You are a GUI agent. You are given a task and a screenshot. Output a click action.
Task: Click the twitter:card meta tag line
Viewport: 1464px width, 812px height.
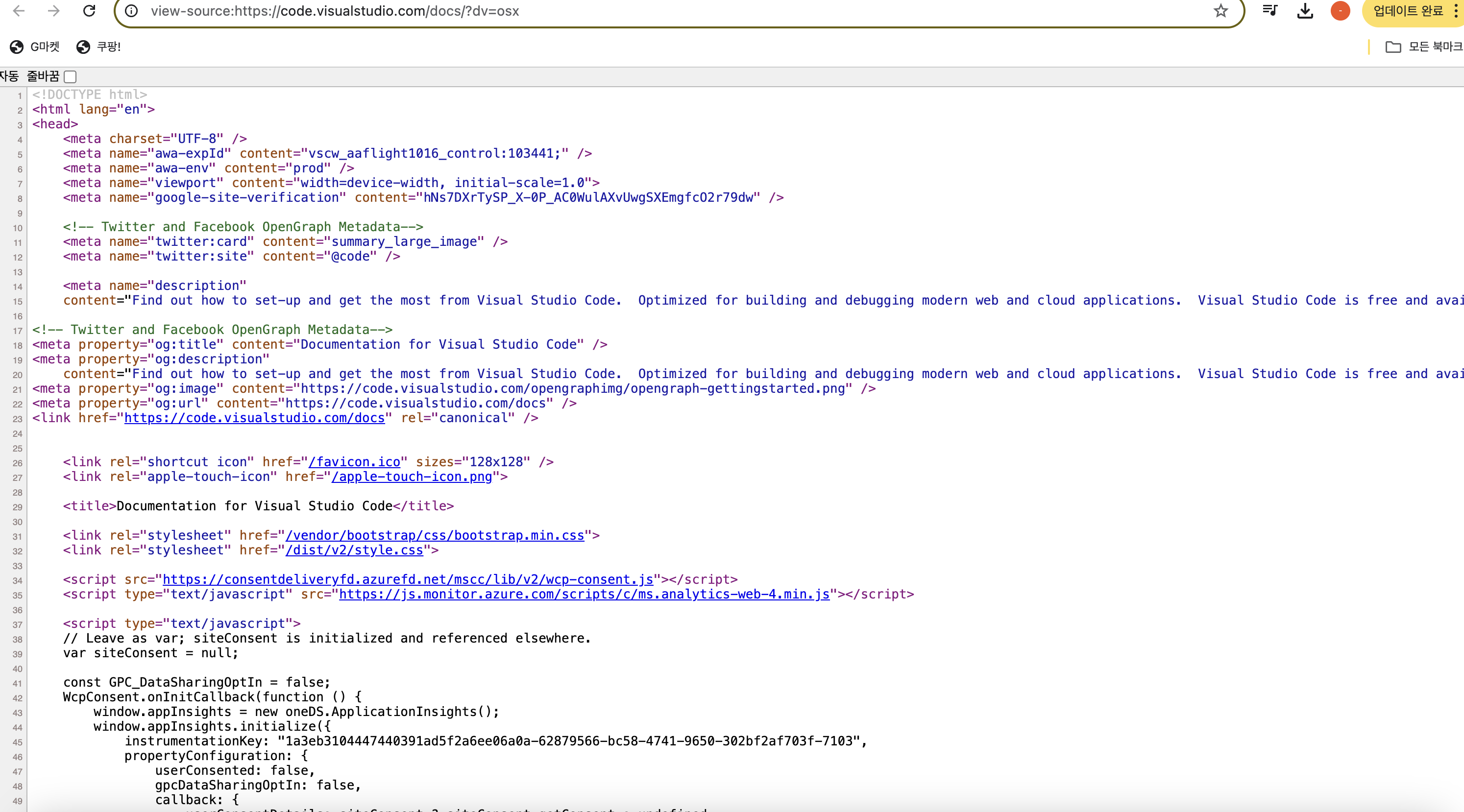pyautogui.click(x=285, y=241)
